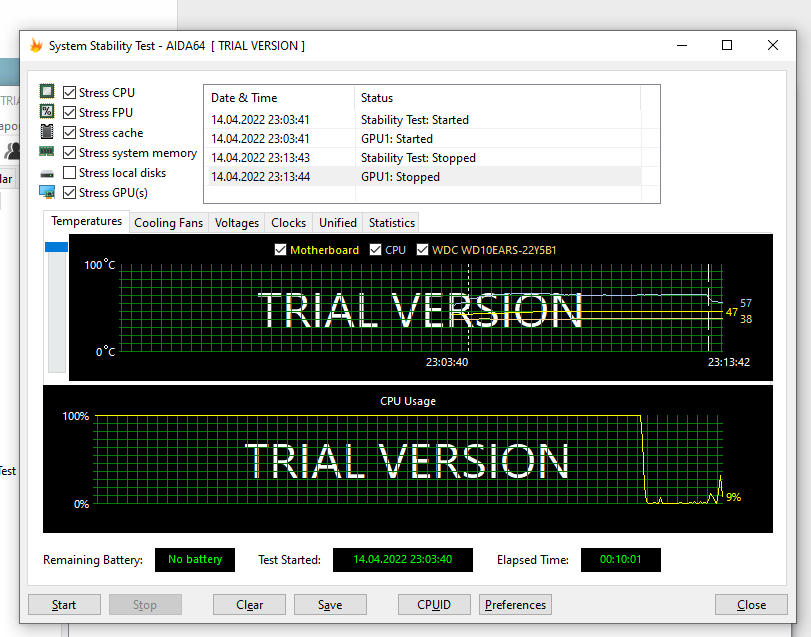Maximize the System Stability Test window
Viewport: 811px width, 637px height.
[727, 46]
